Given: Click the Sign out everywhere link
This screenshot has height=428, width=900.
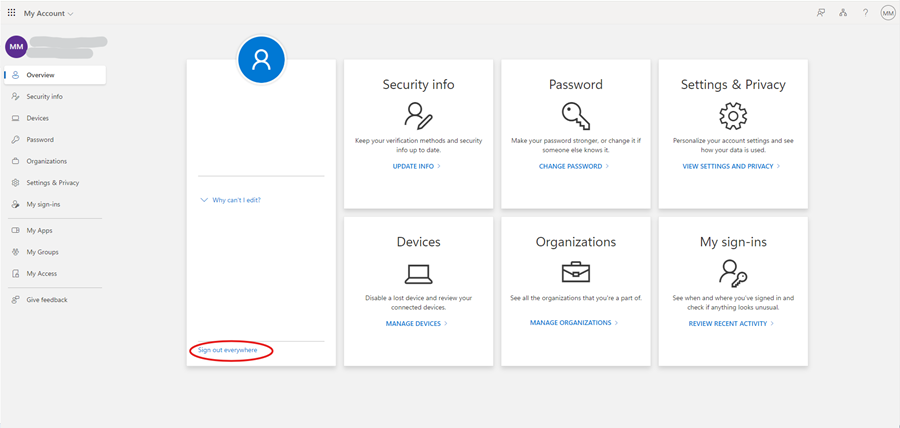Looking at the screenshot, I should pyautogui.click(x=228, y=350).
